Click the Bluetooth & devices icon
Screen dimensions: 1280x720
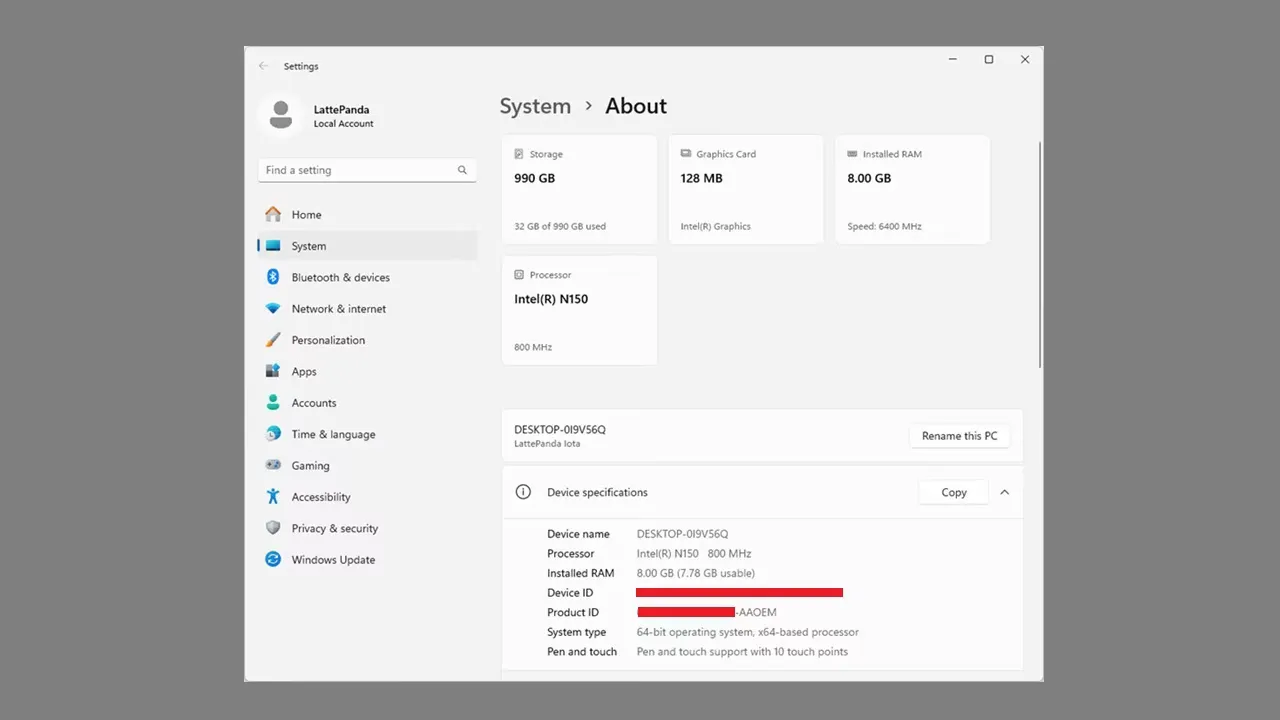click(x=273, y=277)
